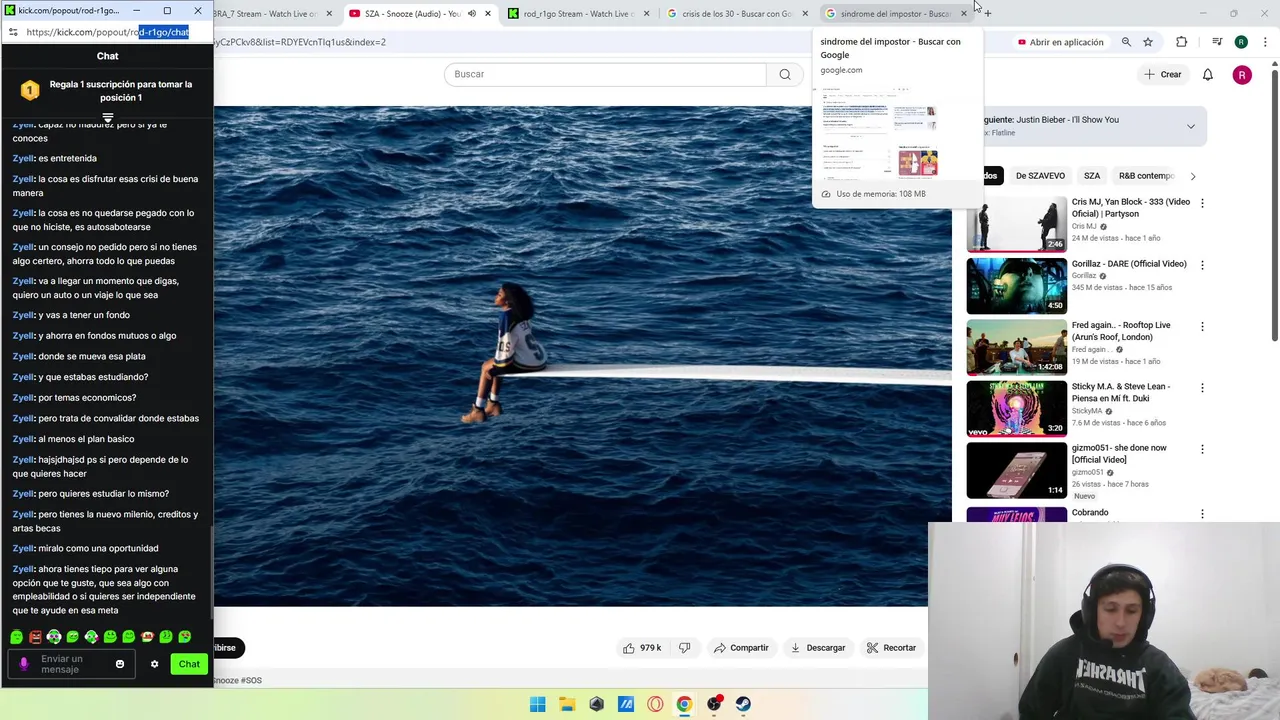Click the Descargar download button
The height and width of the screenshot is (720, 1280).
pos(818,648)
